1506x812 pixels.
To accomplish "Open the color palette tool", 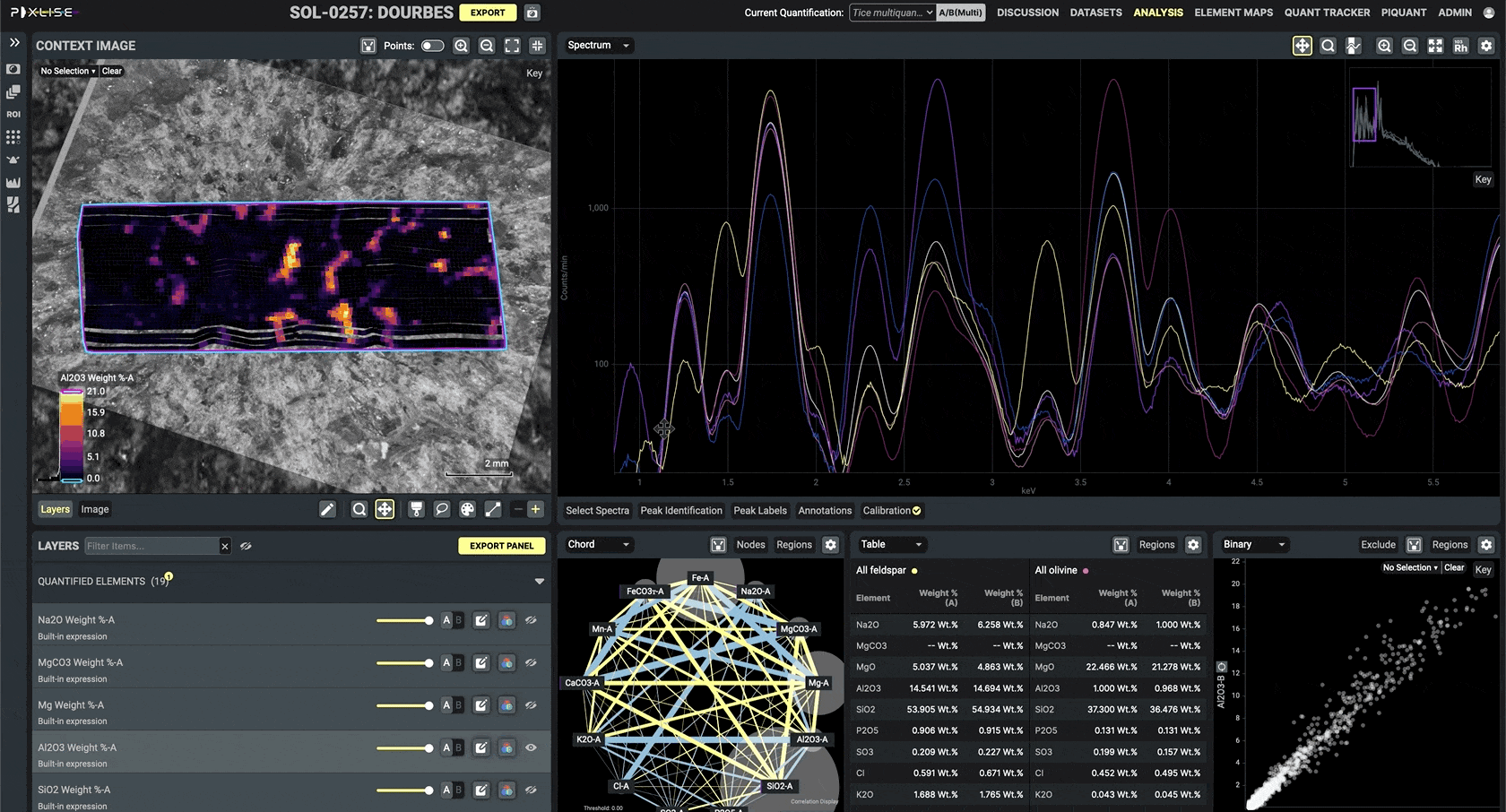I will [467, 509].
